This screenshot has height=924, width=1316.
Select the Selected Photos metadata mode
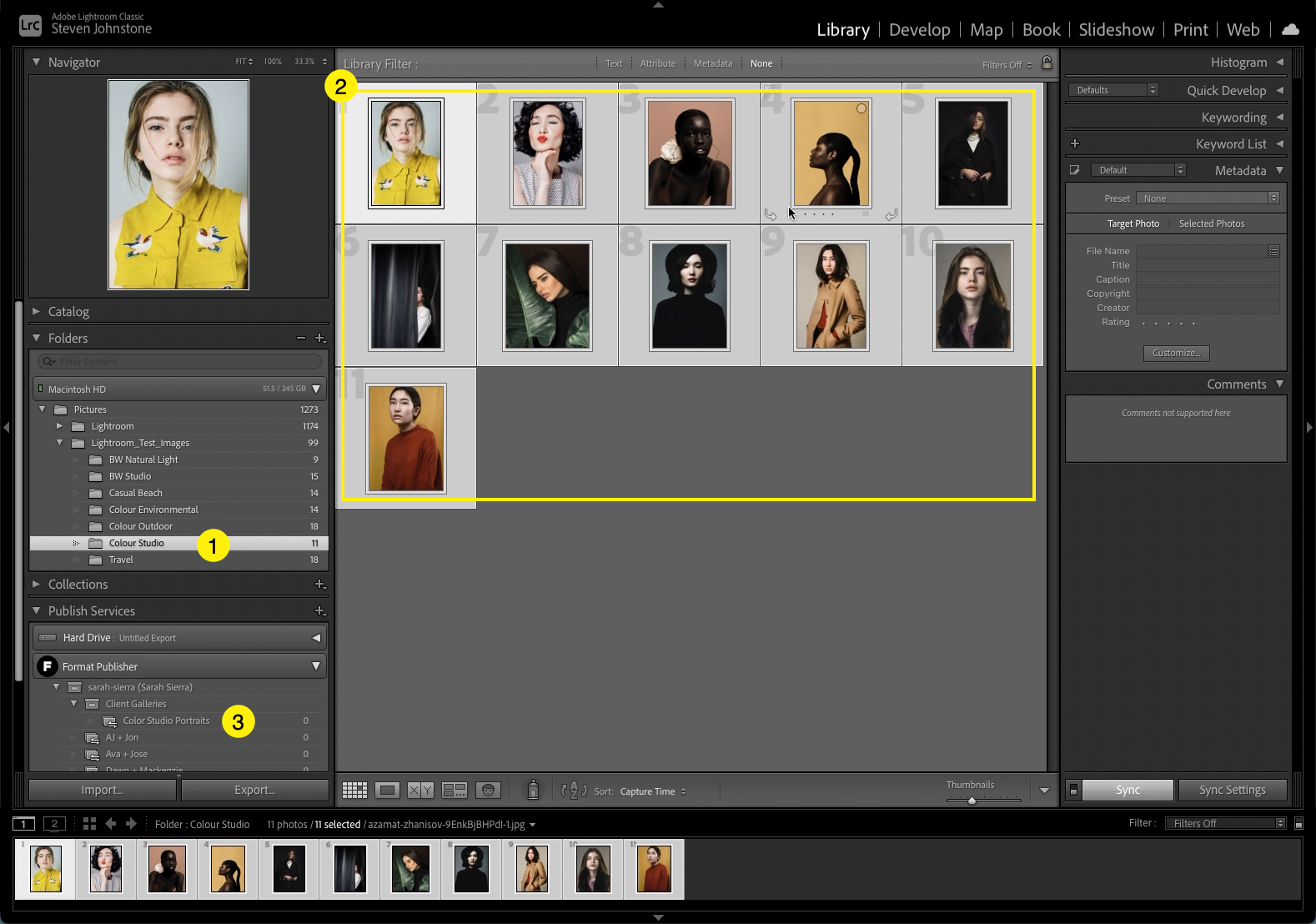click(x=1211, y=223)
